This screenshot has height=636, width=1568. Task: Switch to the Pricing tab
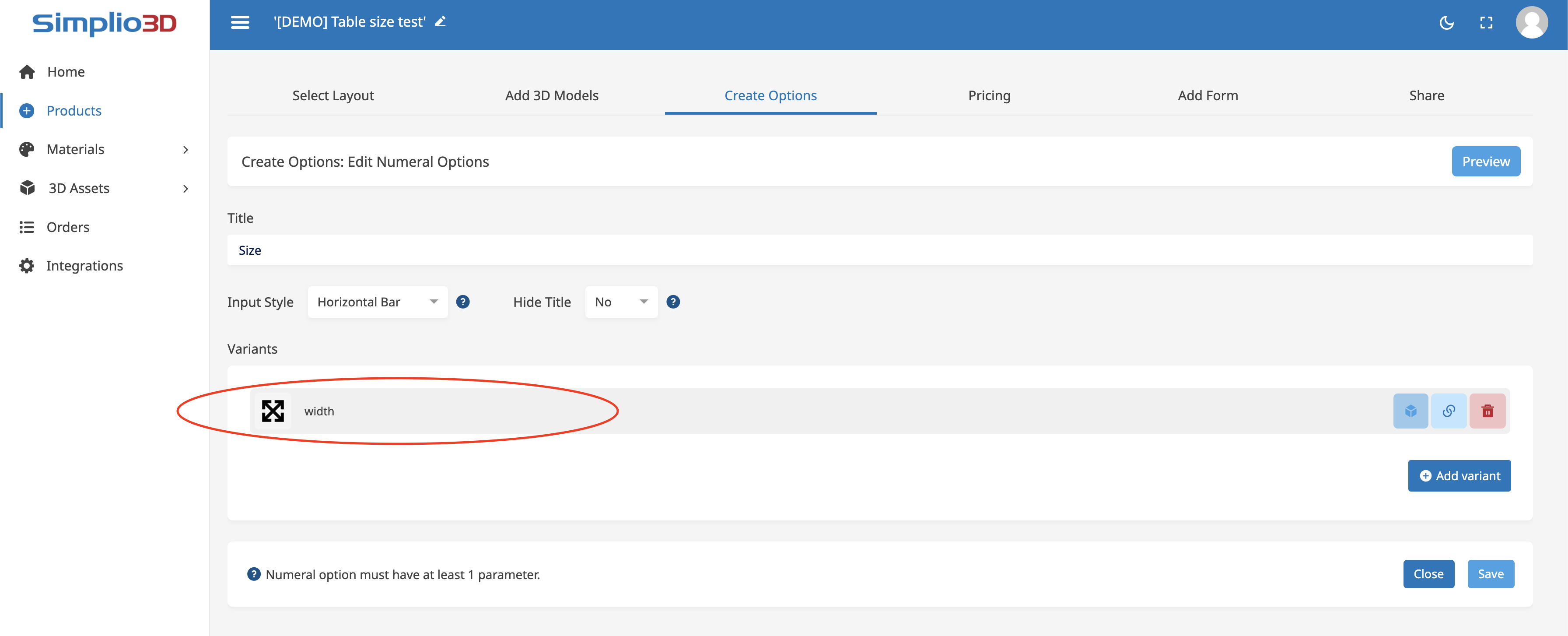pyautogui.click(x=988, y=96)
